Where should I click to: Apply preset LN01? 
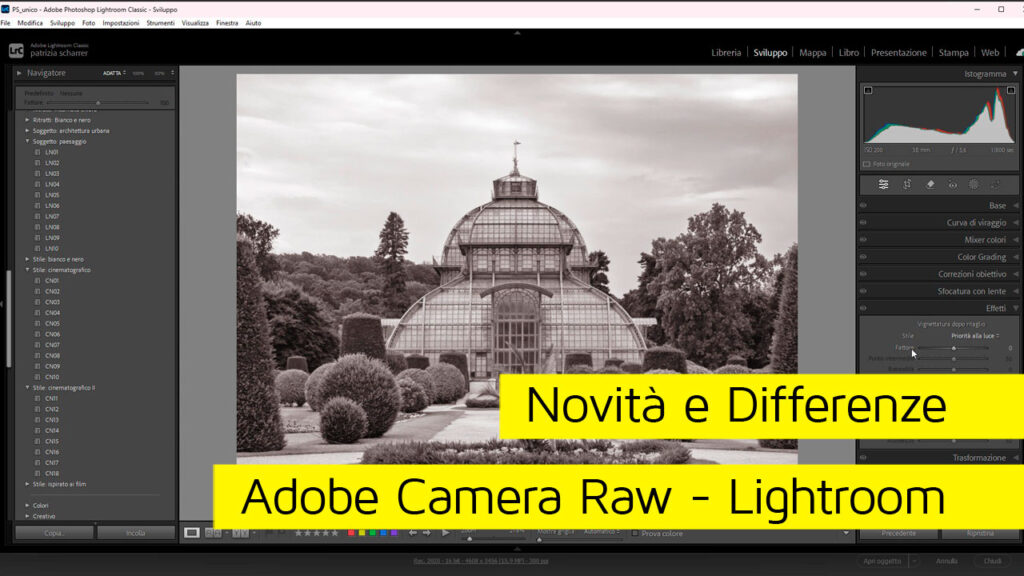tap(52, 152)
